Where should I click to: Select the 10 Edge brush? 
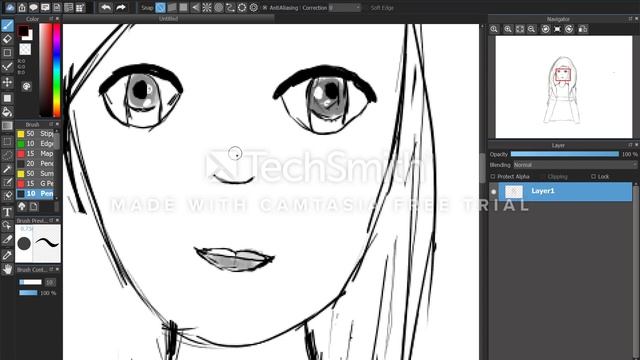[35, 144]
